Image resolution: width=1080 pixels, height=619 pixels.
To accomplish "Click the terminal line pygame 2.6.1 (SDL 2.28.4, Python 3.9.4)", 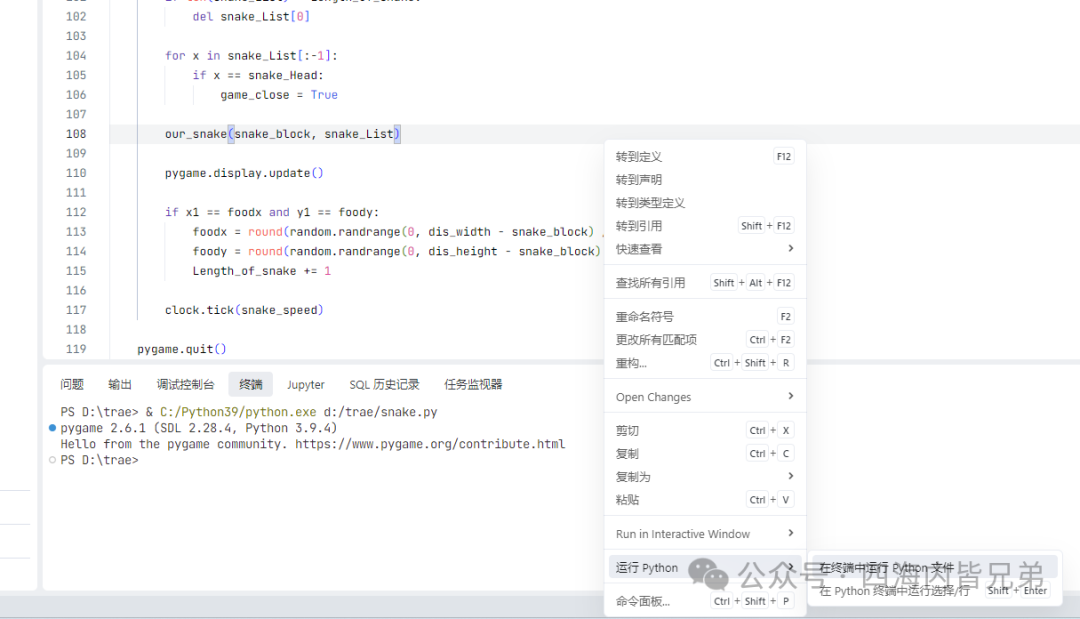I will point(198,428).
